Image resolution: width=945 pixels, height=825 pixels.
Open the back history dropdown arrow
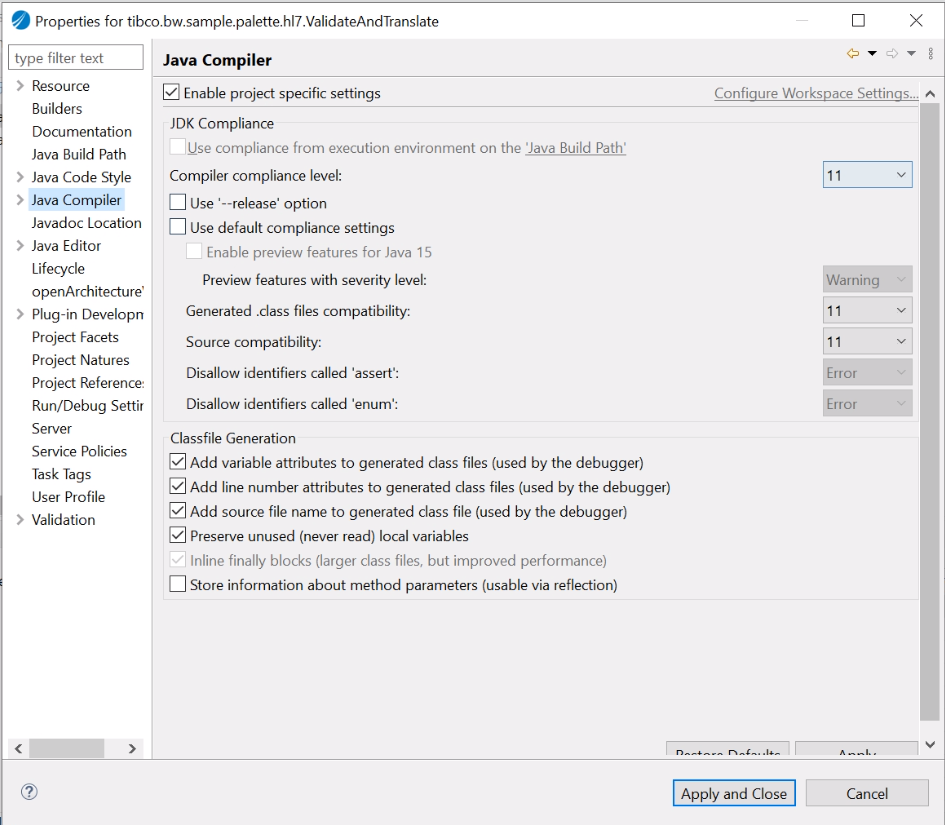point(872,54)
